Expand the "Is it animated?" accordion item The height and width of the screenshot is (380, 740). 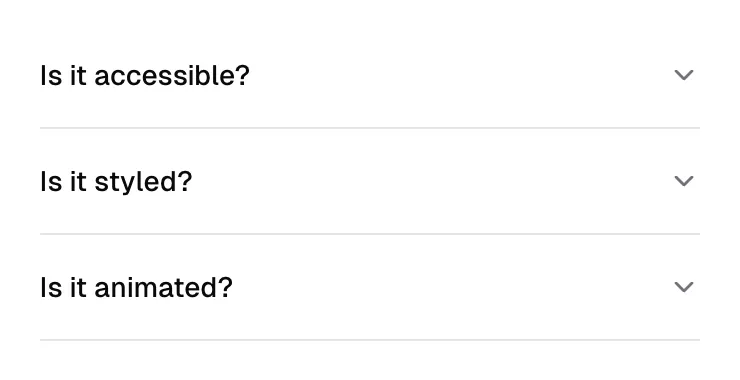(x=370, y=287)
